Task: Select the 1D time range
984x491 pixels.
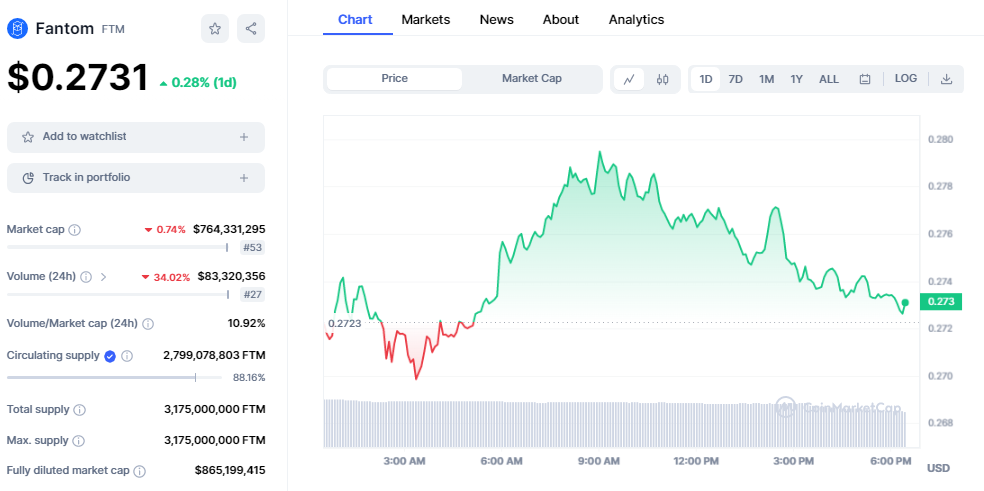Action: point(706,79)
